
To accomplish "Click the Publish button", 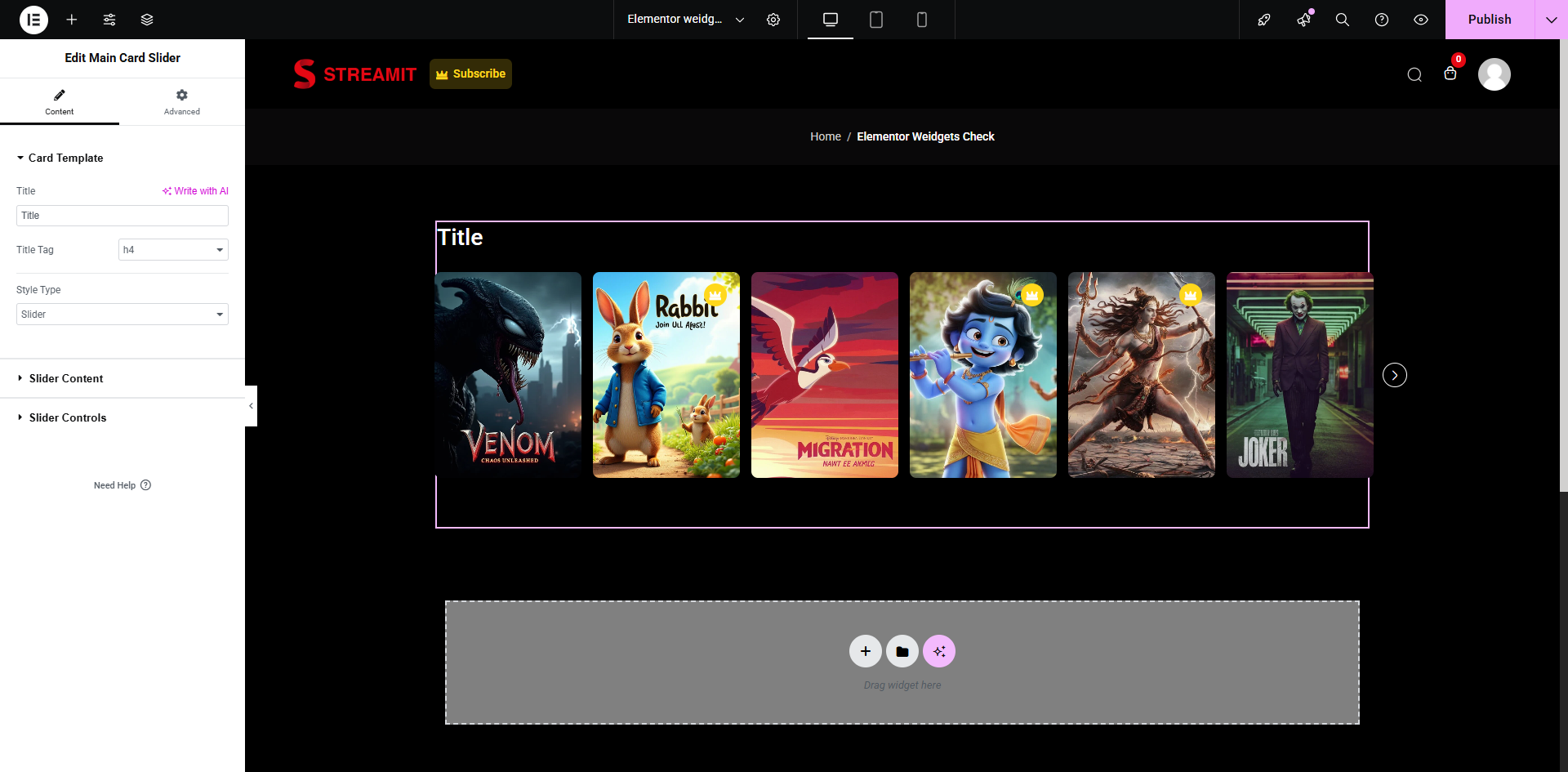I will pos(1490,20).
